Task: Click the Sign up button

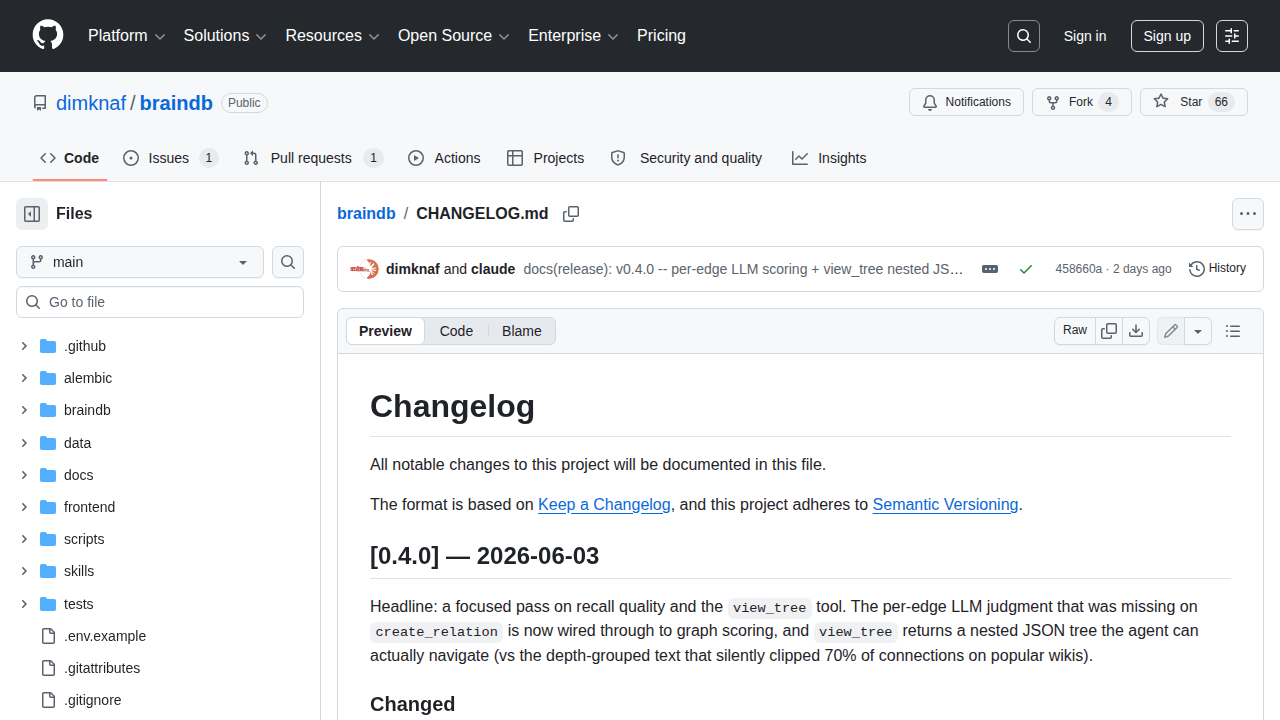Action: [1167, 36]
